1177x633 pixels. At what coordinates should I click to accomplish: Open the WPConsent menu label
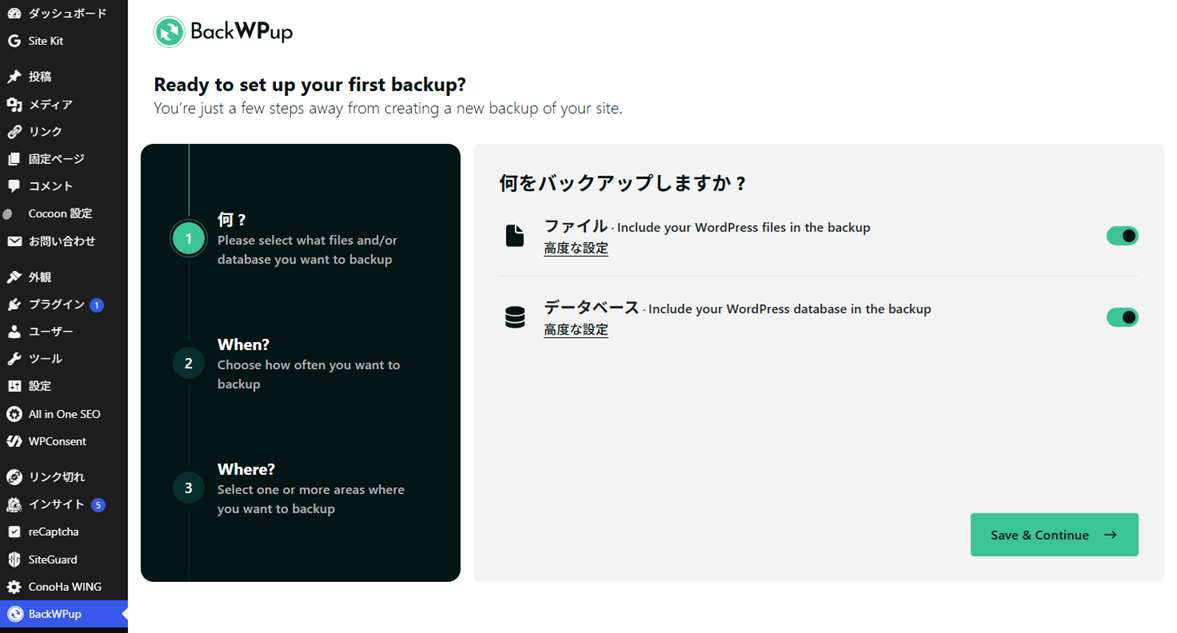[57, 442]
